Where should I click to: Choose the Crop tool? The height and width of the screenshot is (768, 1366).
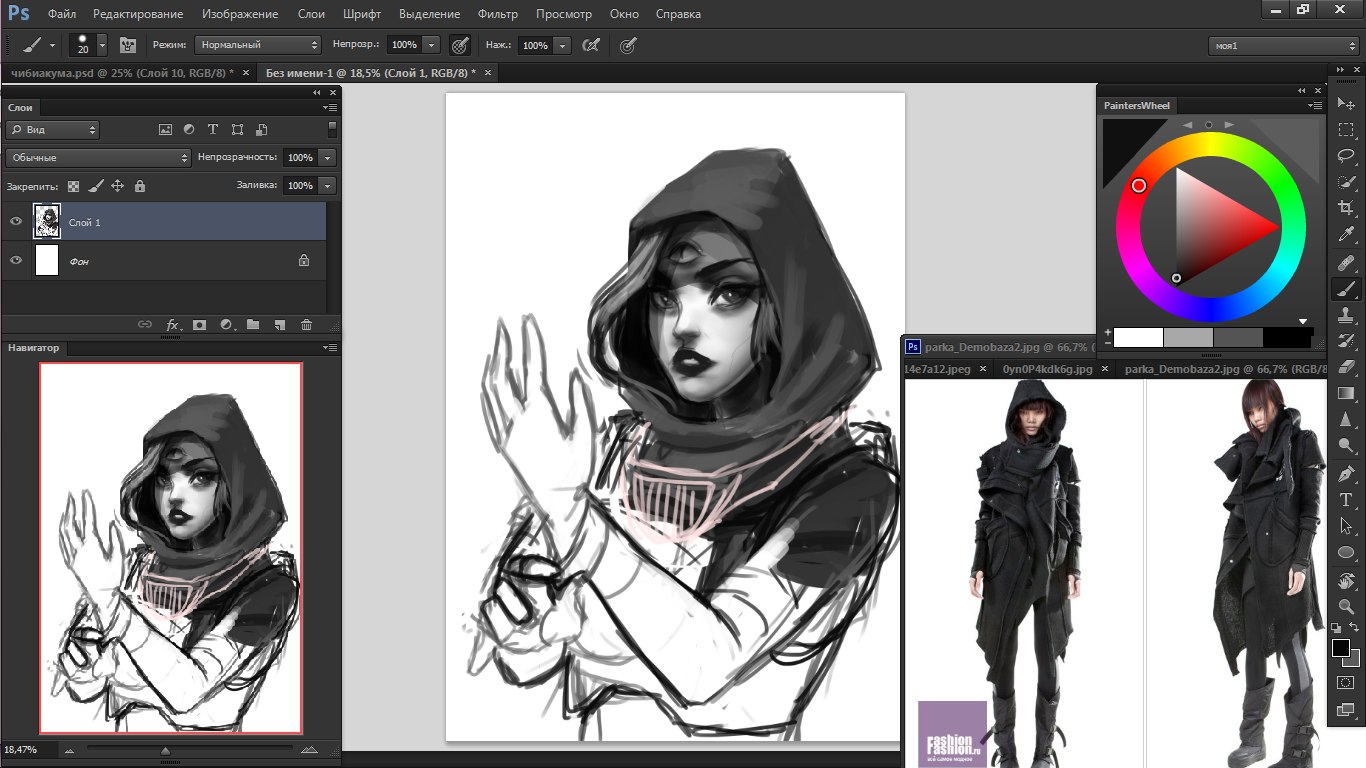coord(1346,208)
